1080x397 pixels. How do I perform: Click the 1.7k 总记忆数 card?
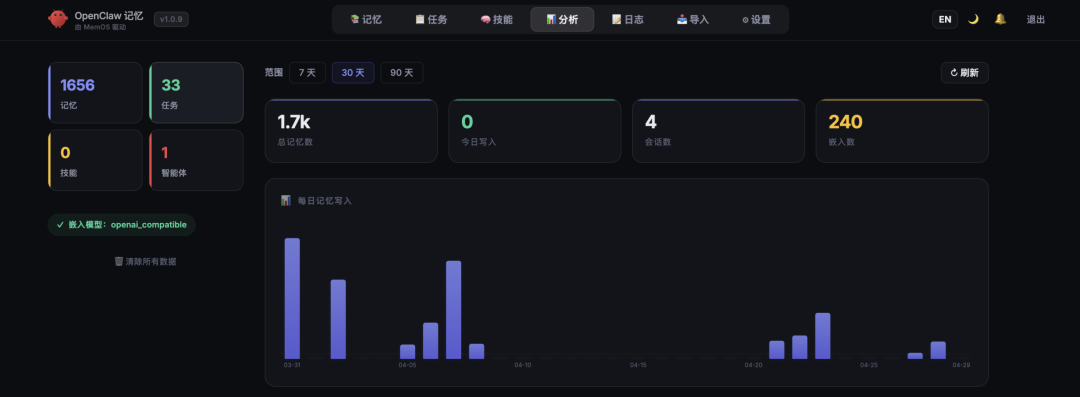pyautogui.click(x=351, y=131)
